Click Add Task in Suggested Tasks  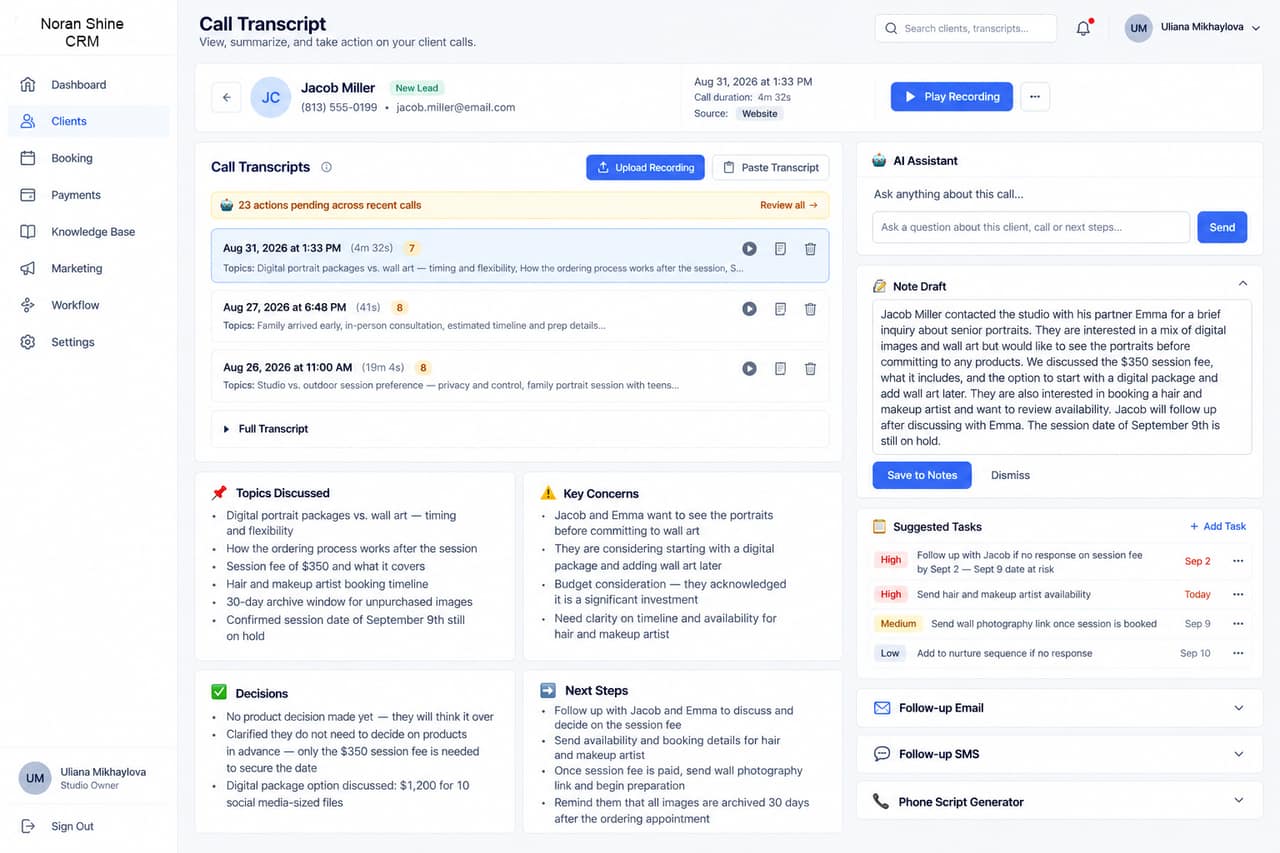pyautogui.click(x=1218, y=527)
